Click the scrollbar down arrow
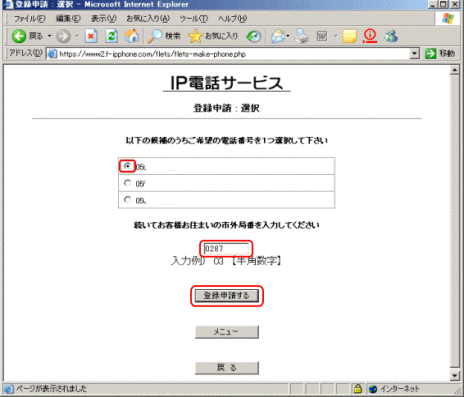This screenshot has height=397, width=464. coord(455,375)
